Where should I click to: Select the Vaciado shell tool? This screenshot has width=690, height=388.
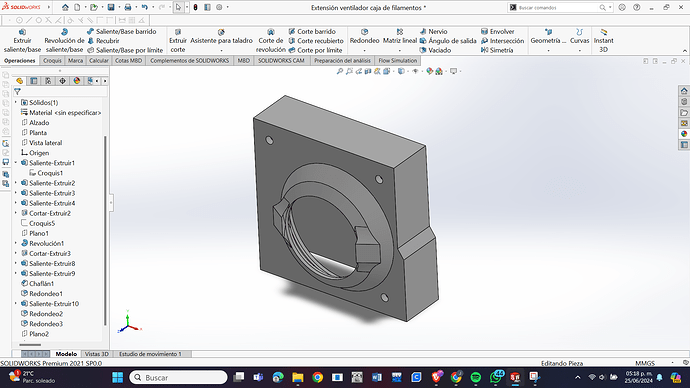point(435,50)
